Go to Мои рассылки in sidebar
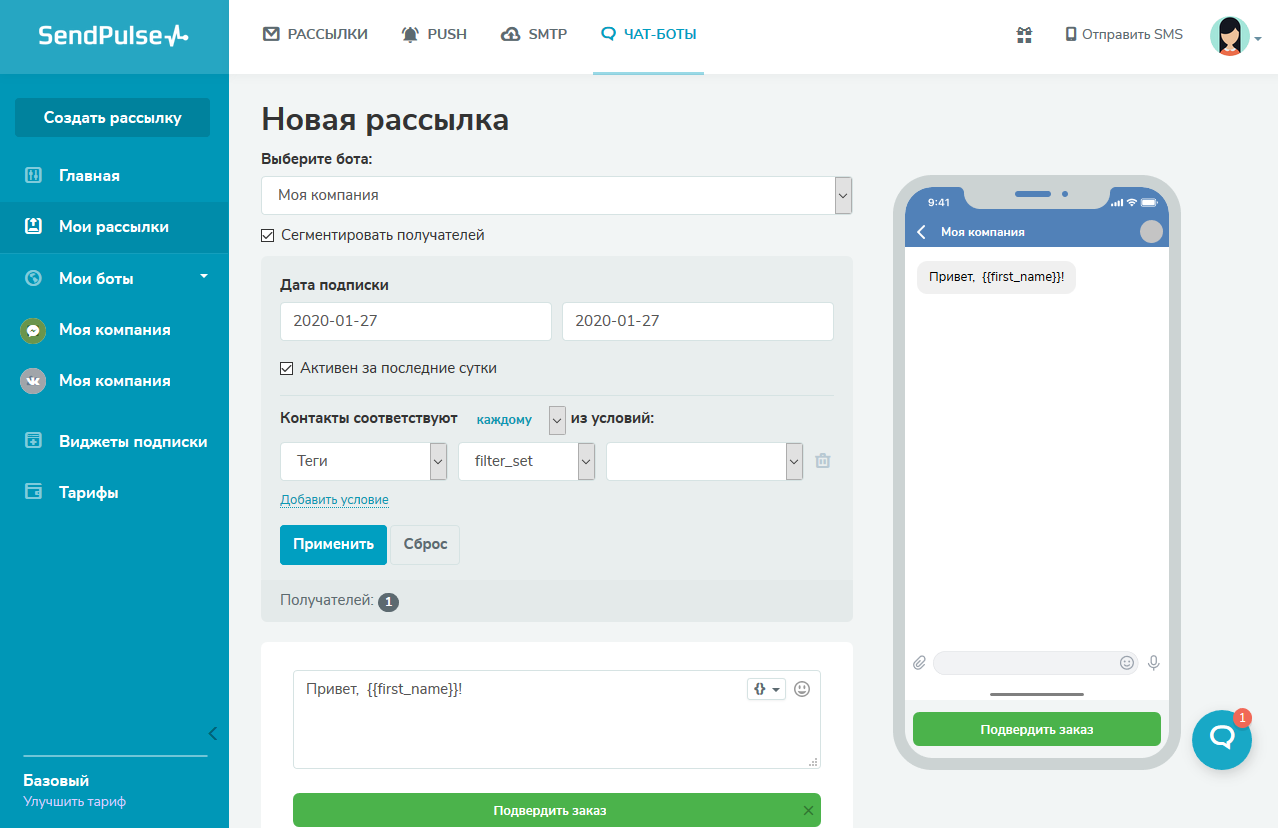 [x=114, y=227]
